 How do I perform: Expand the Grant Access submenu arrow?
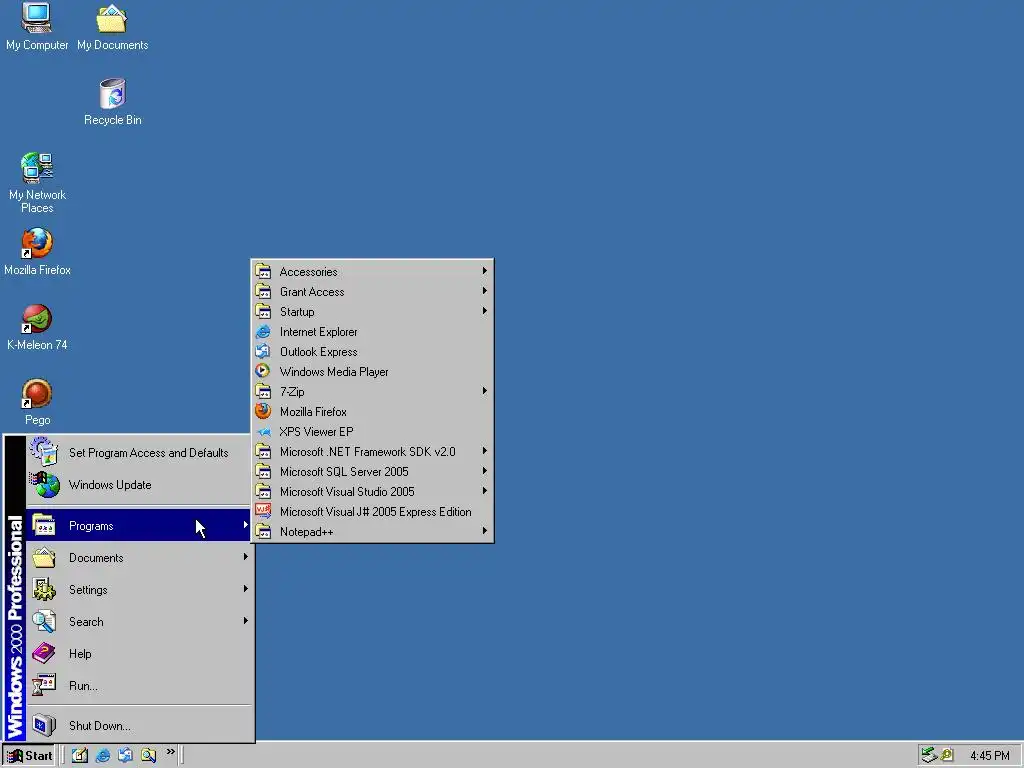[485, 291]
